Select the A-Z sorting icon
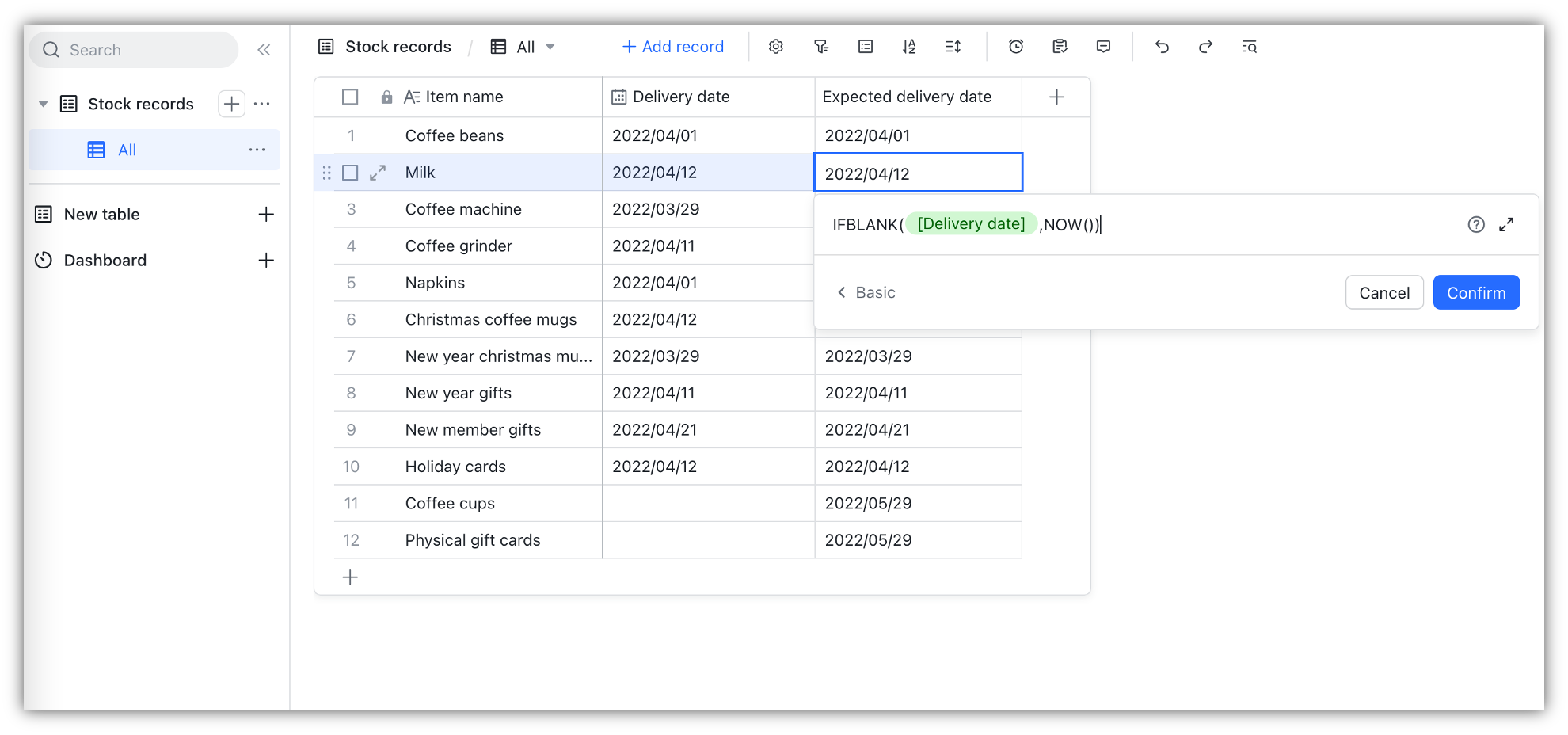1568x735 pixels. (909, 47)
